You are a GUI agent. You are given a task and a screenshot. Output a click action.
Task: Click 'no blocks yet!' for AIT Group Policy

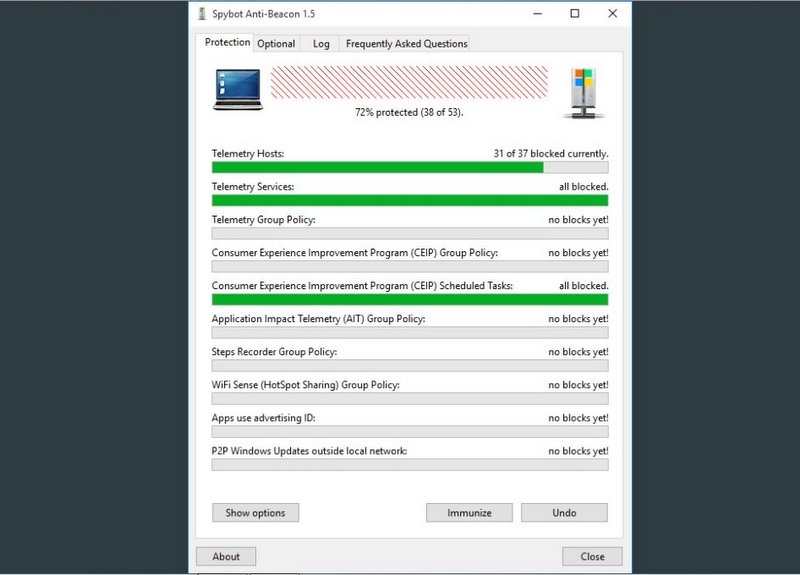579,319
